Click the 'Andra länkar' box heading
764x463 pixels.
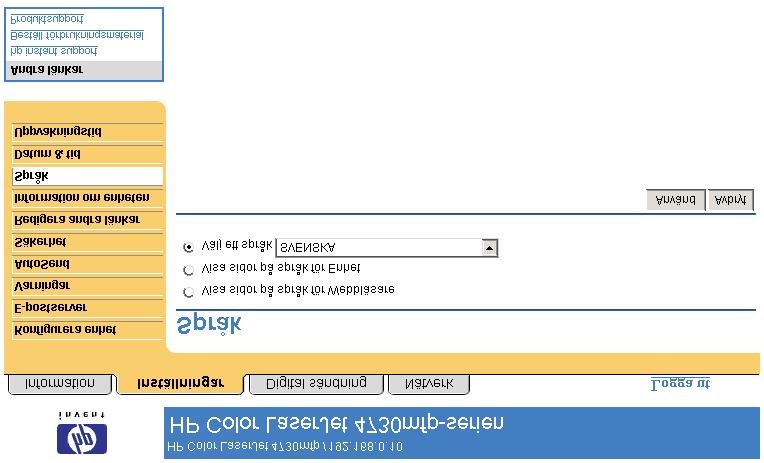click(47, 70)
